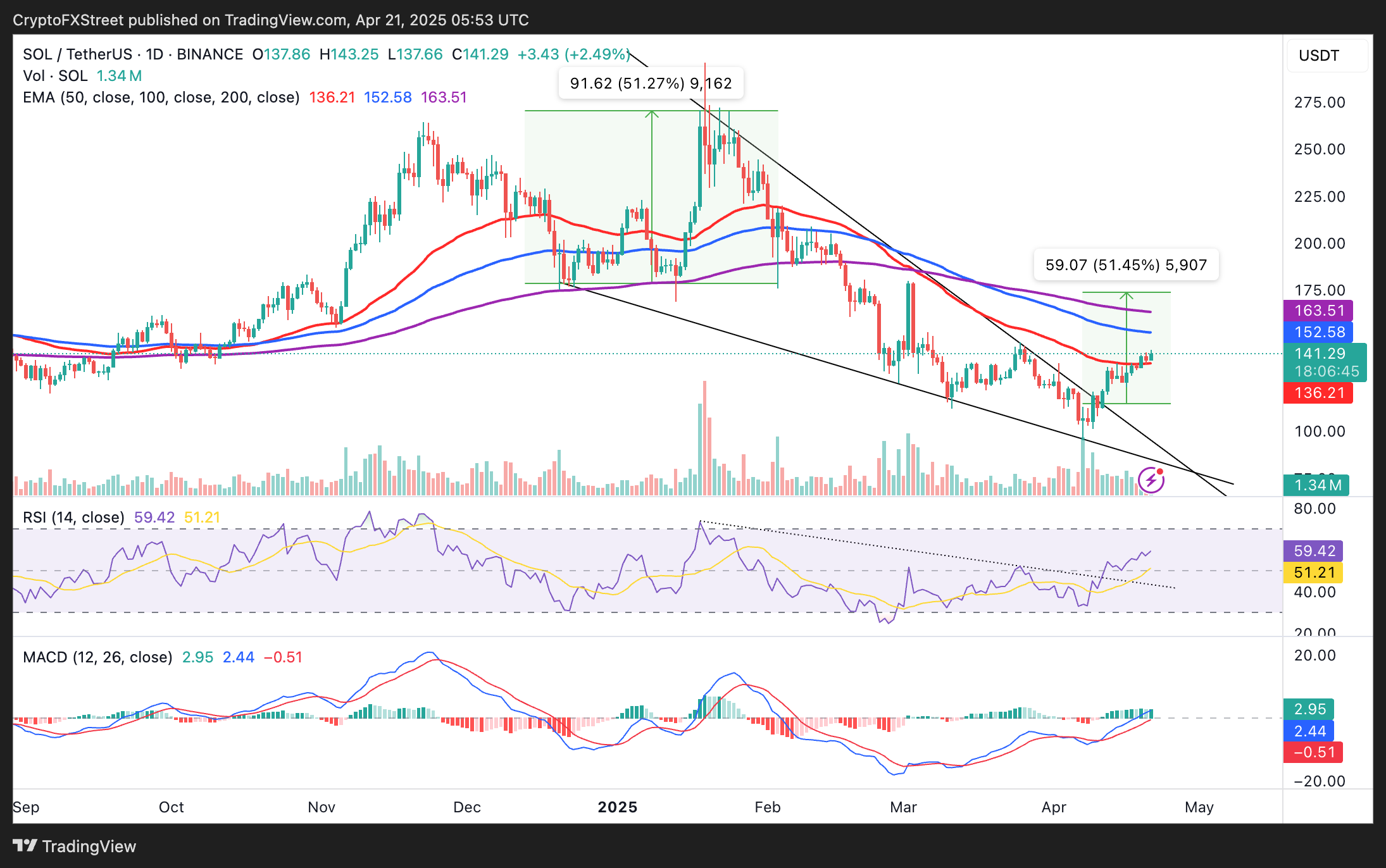The image size is (1386, 868).
Task: Open the EMA indicator legend settings
Action: 161,97
